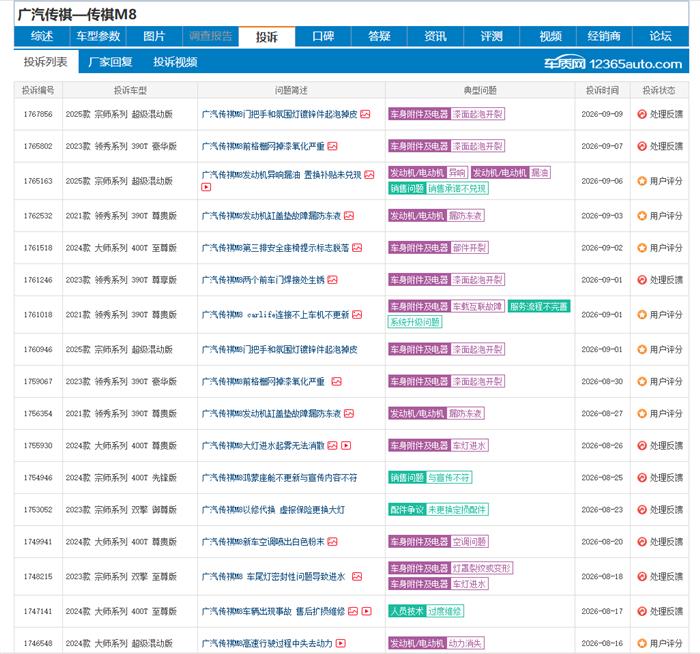Screen dimensions: 700x654
Task: Select the 厂家回复 sub-tab
Action: [x=110, y=62]
